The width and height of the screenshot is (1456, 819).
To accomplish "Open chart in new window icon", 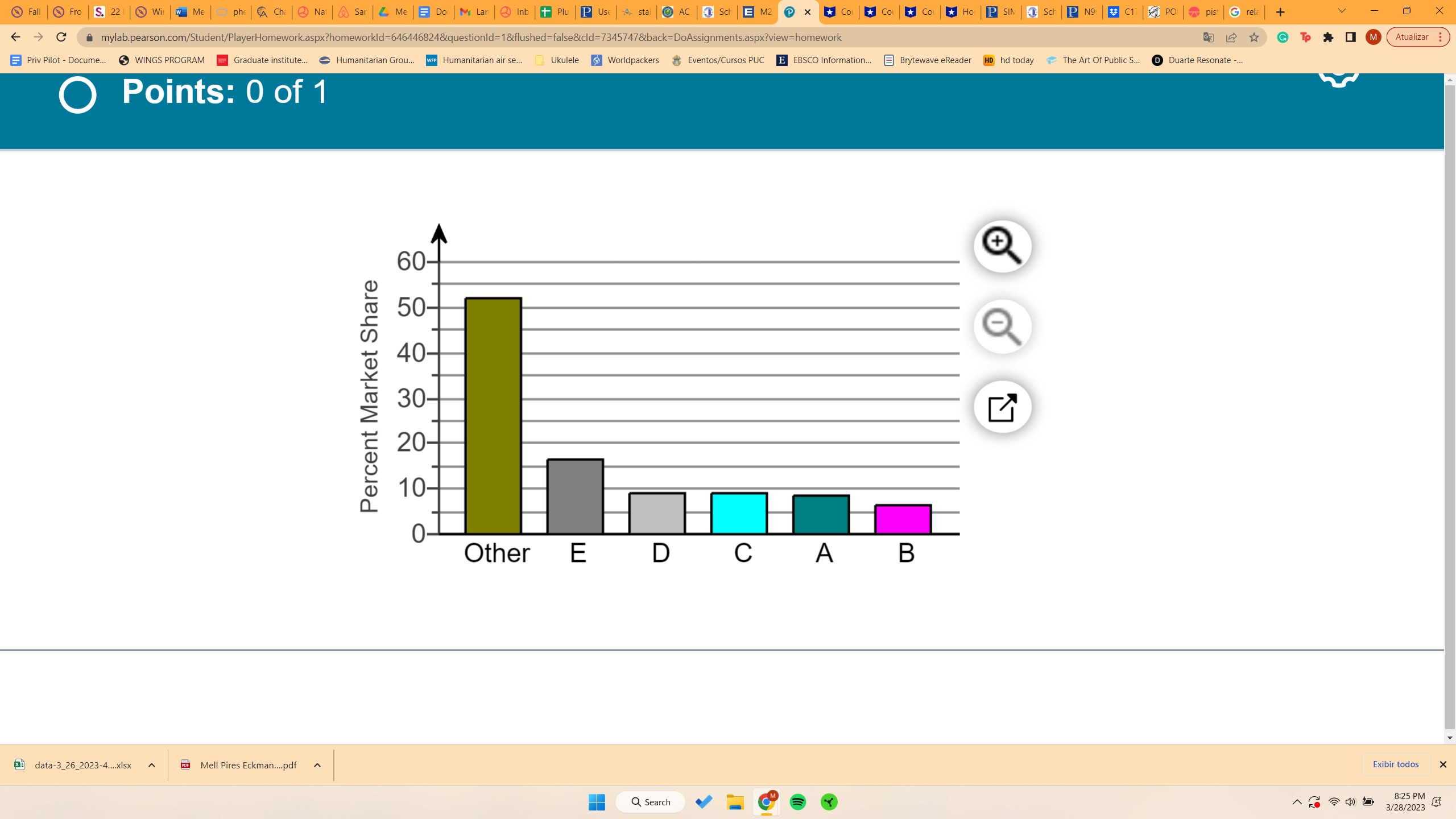I will coord(1002,407).
